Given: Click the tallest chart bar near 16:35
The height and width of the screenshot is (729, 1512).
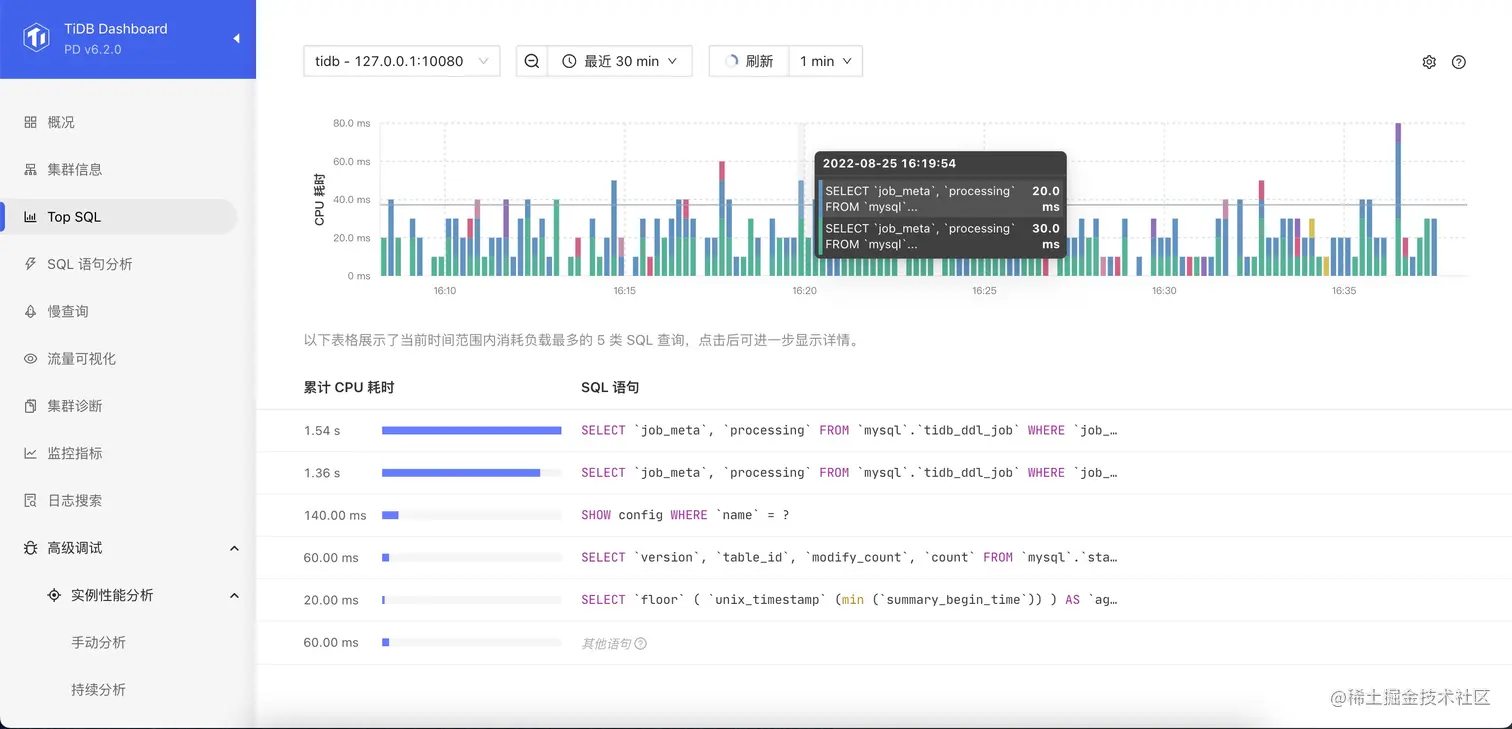Looking at the screenshot, I should pos(1398,199).
